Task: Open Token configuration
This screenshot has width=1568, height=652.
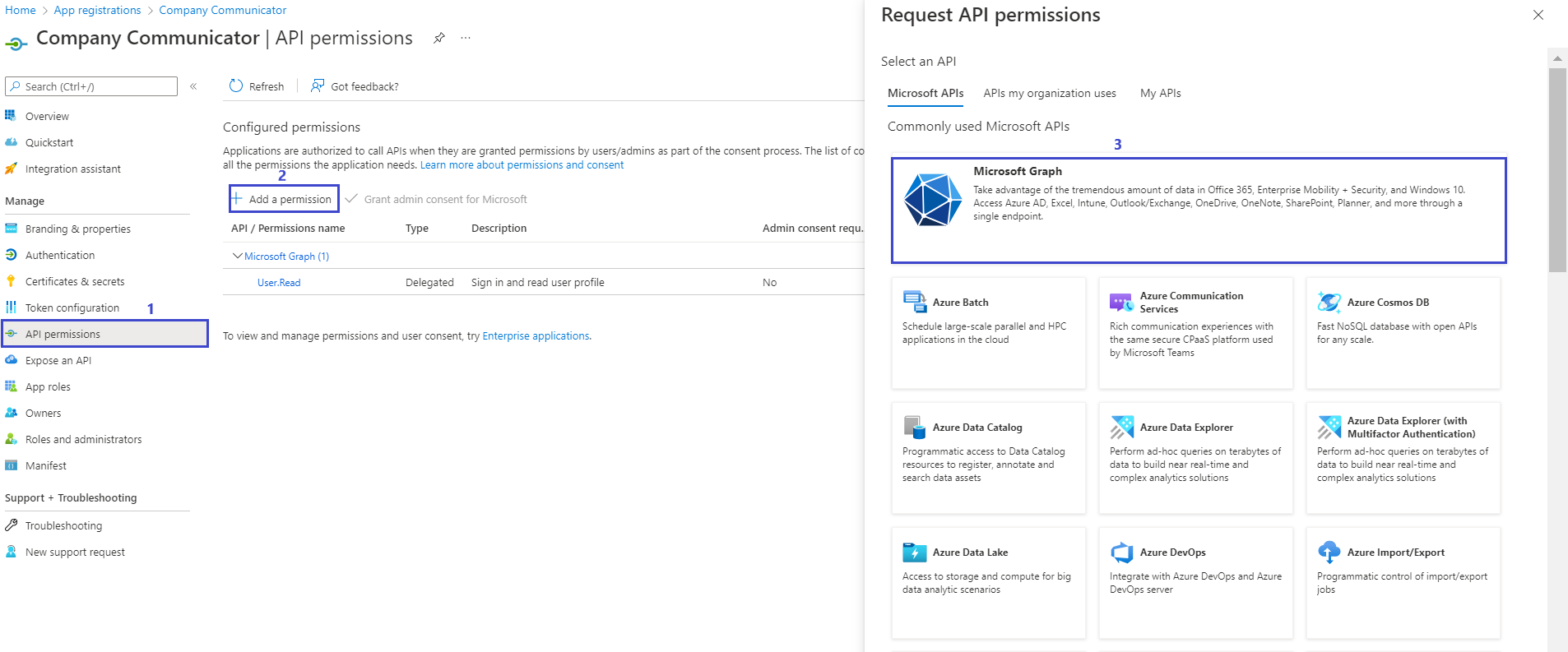Action: click(x=72, y=308)
